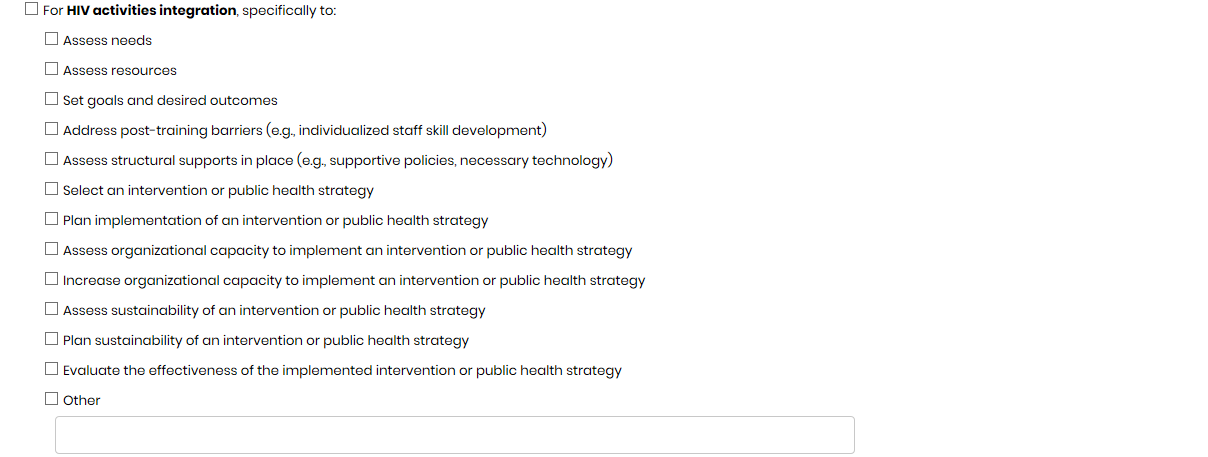This screenshot has height=457, width=1208.
Task: Click the 'Other' option label text
Action: pos(82,401)
